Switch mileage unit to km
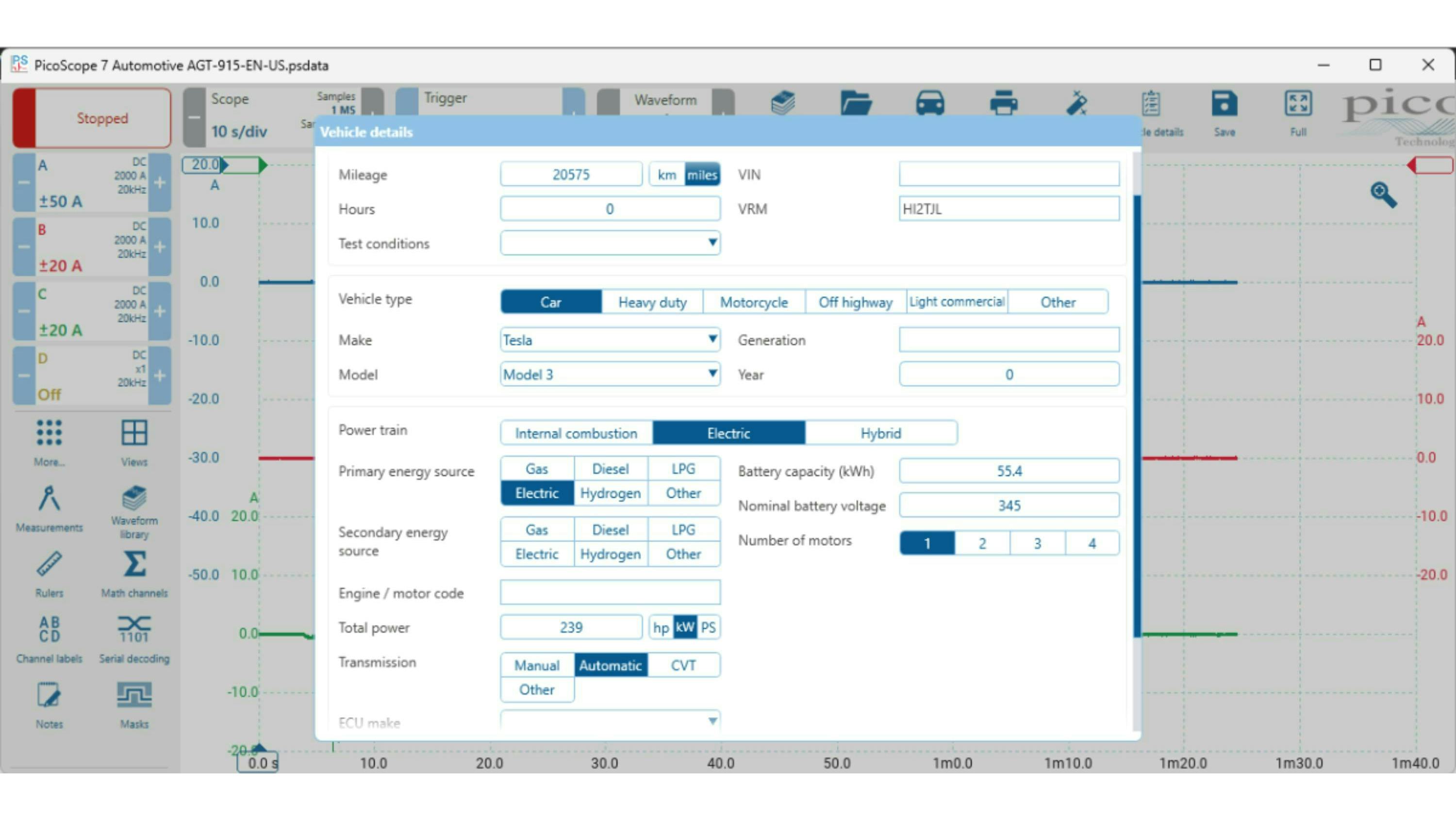1456x819 pixels. pos(666,175)
